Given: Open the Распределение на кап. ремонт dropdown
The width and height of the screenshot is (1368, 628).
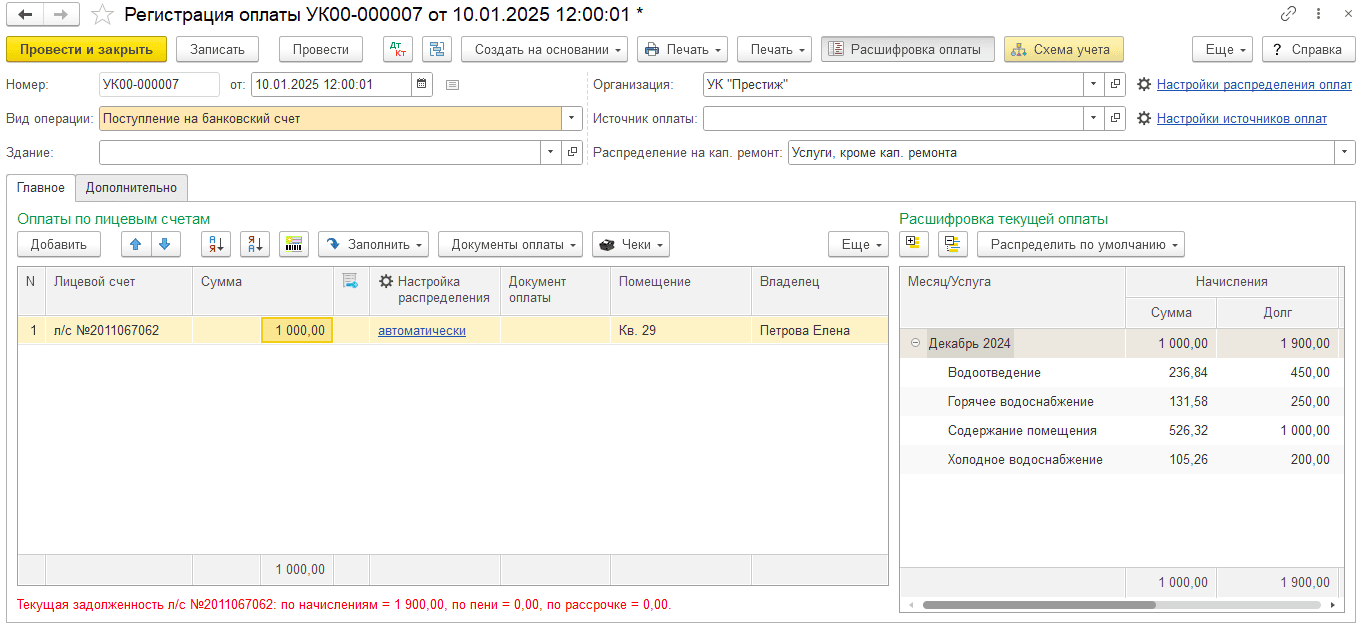Looking at the screenshot, I should click(x=1344, y=153).
